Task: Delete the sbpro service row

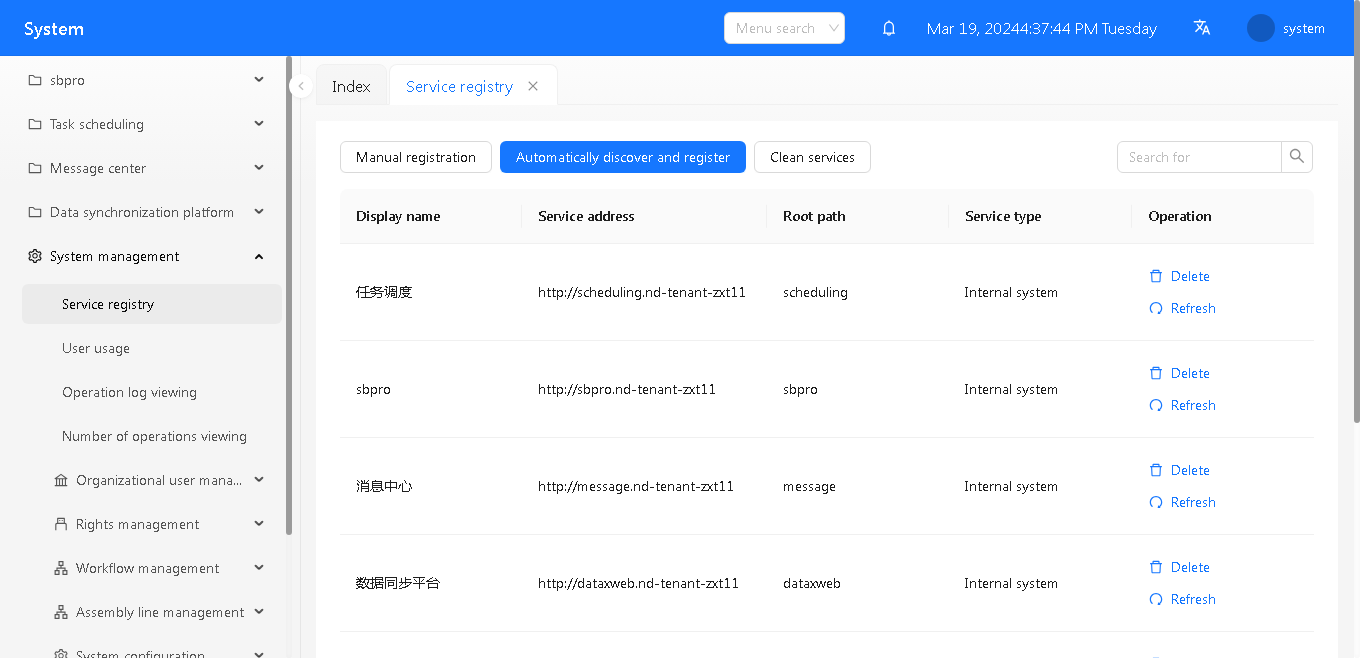Action: (1180, 373)
